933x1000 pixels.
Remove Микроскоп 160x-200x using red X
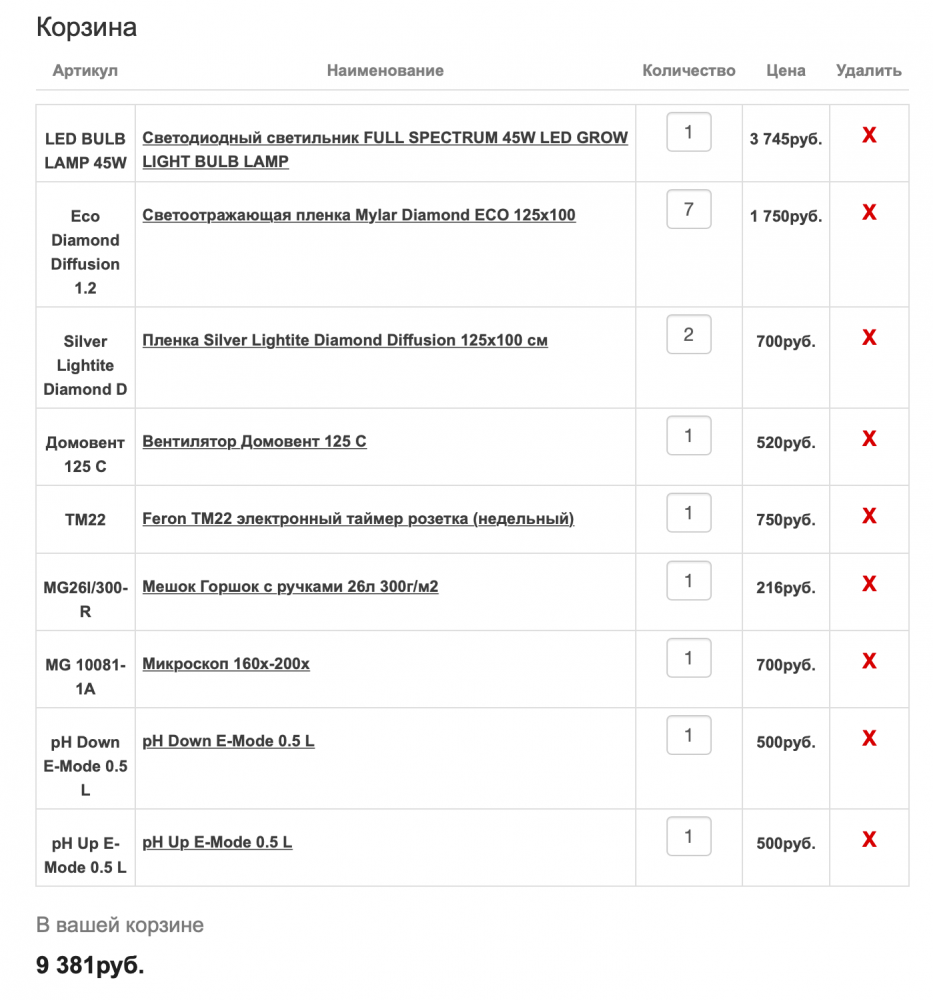[x=869, y=660]
